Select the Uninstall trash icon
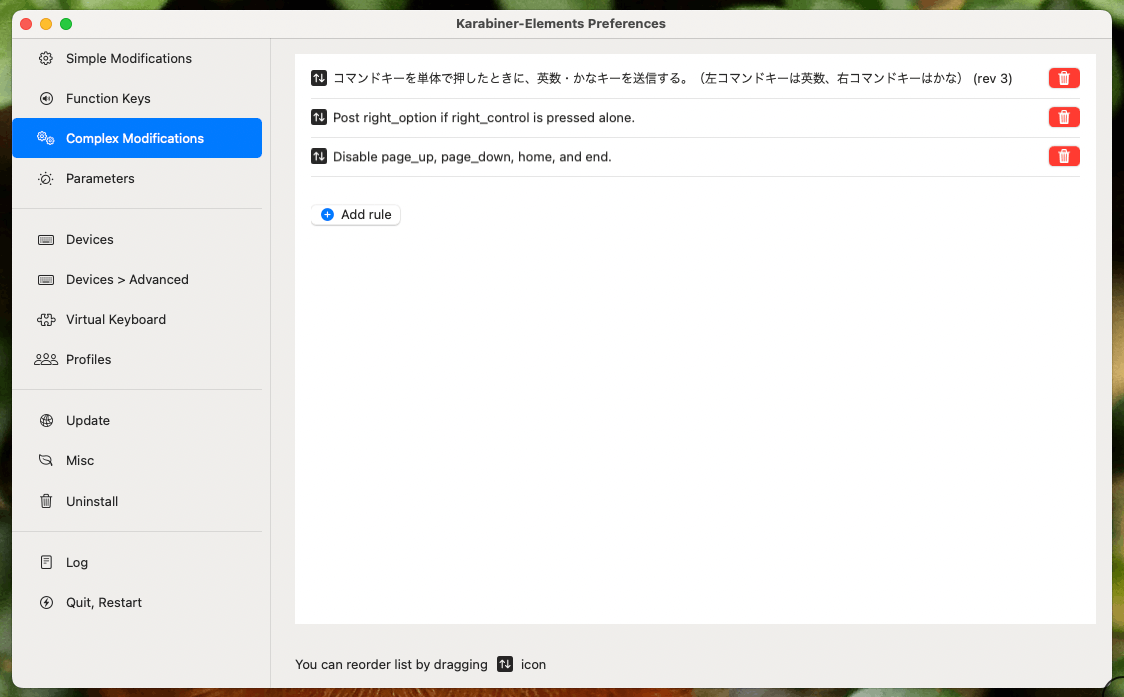 45,501
